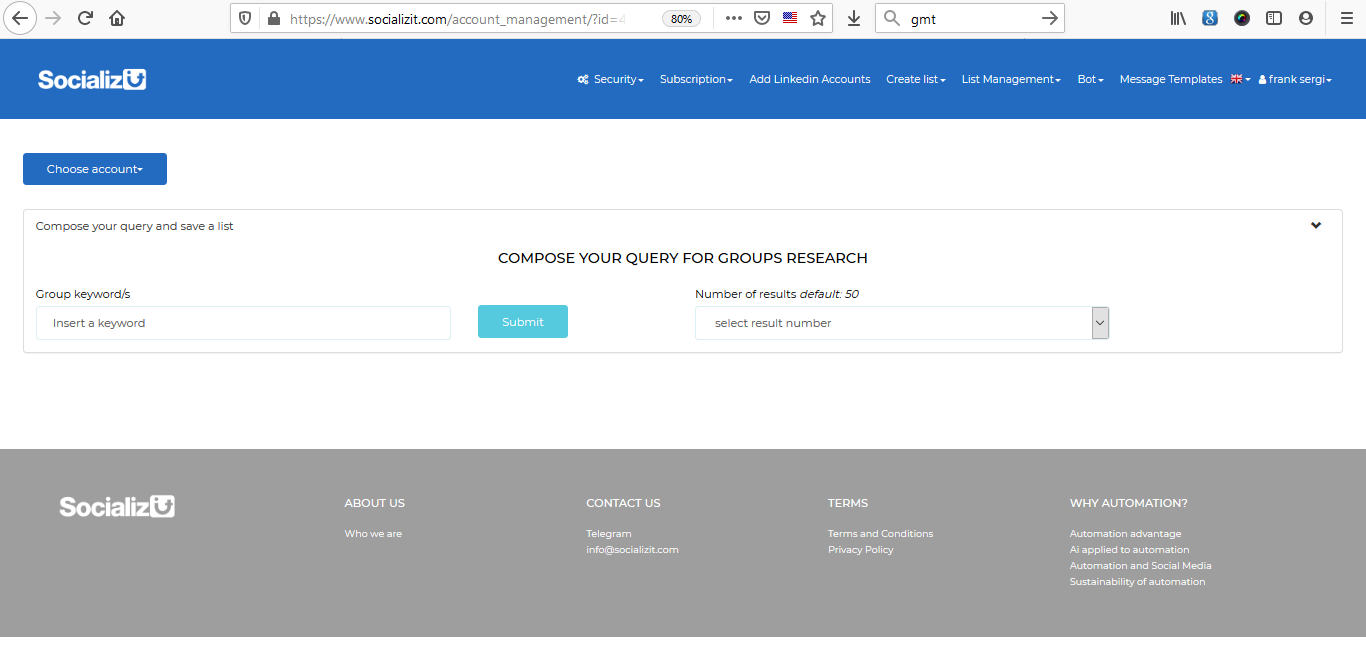Expand the List Management menu
The image size is (1366, 645).
(x=1011, y=79)
